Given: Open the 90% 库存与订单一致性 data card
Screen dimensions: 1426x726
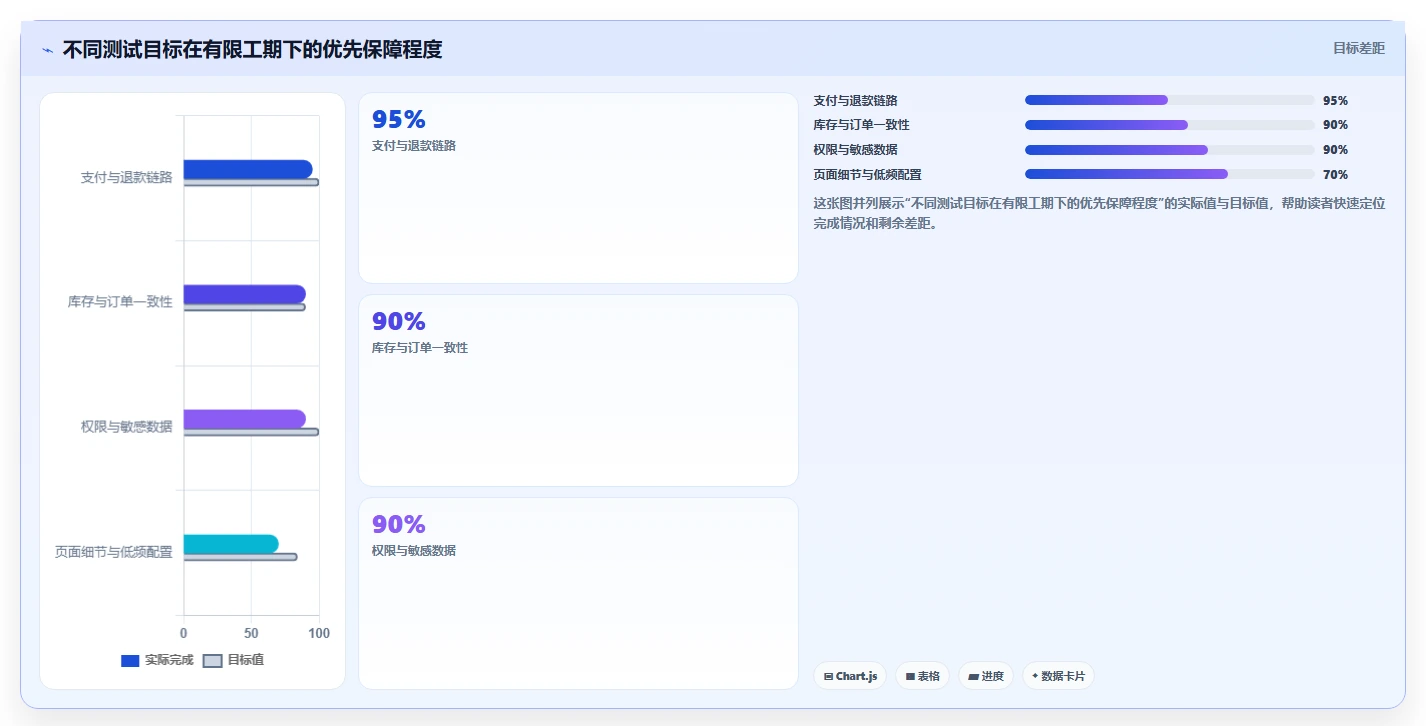Looking at the screenshot, I should click(578, 390).
